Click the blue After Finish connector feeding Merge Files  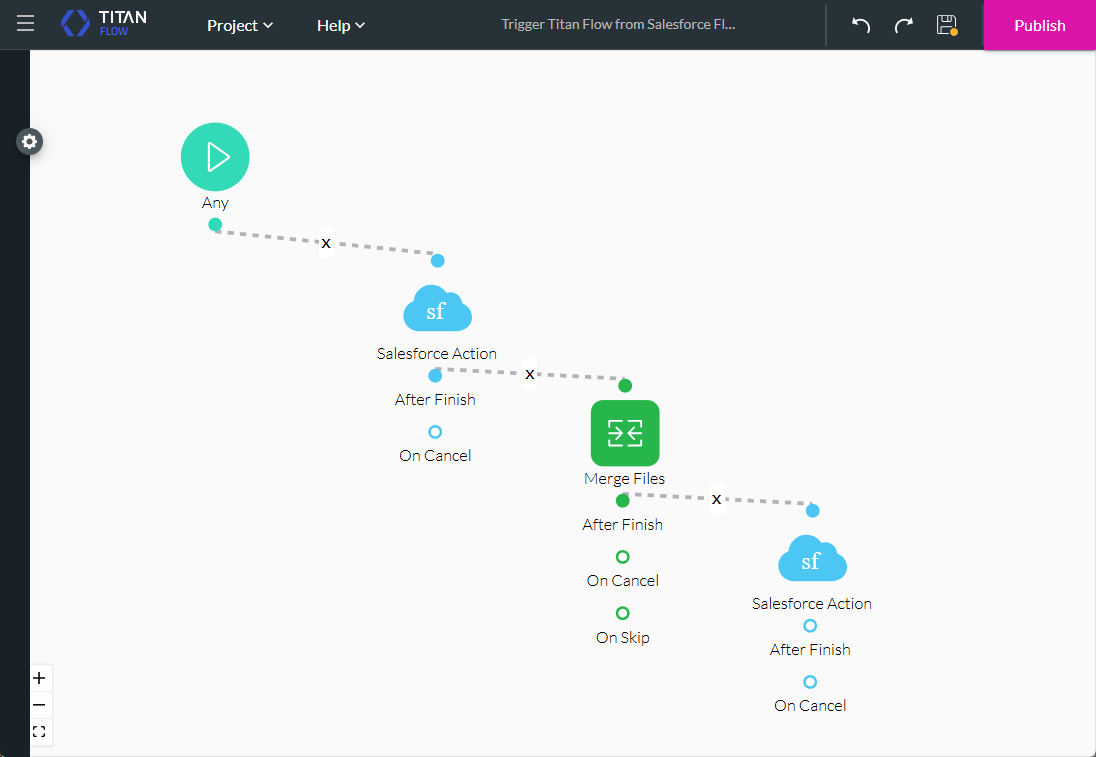[435, 376]
